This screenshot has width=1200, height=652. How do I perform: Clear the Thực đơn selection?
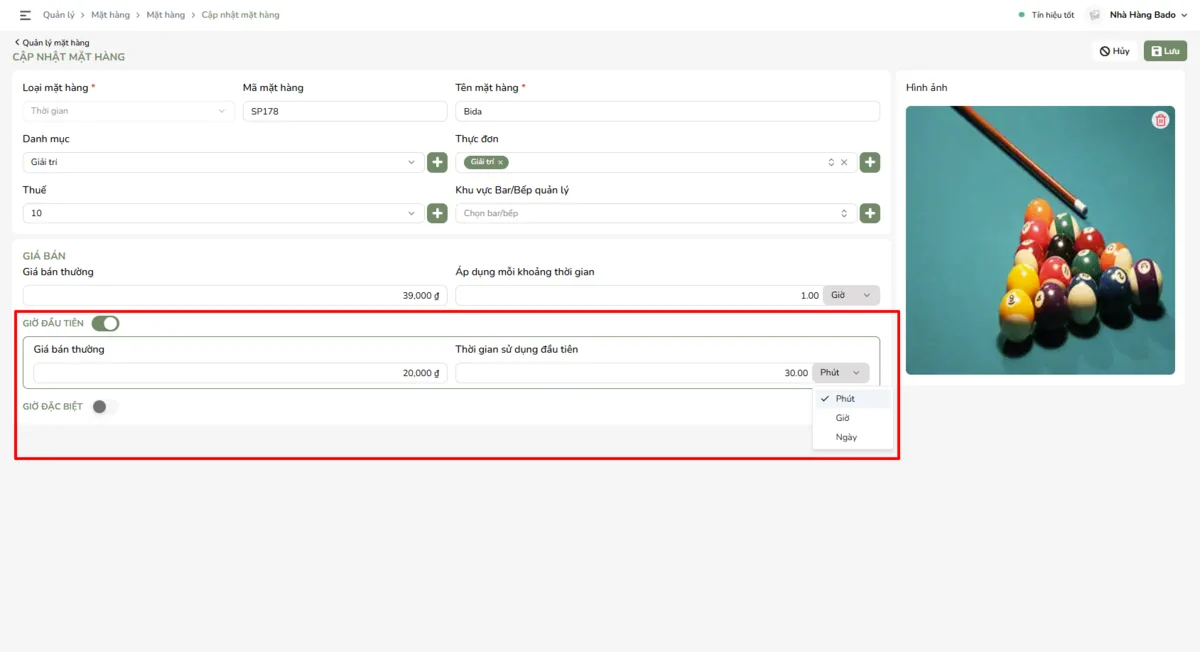844,162
